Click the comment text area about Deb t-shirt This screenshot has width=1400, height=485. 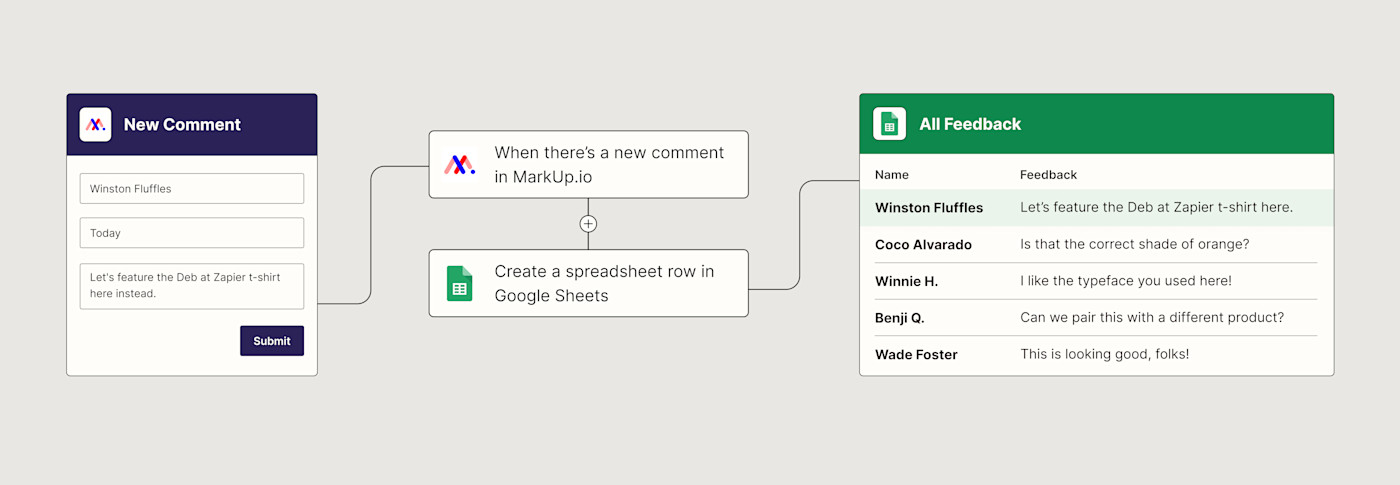coord(192,286)
